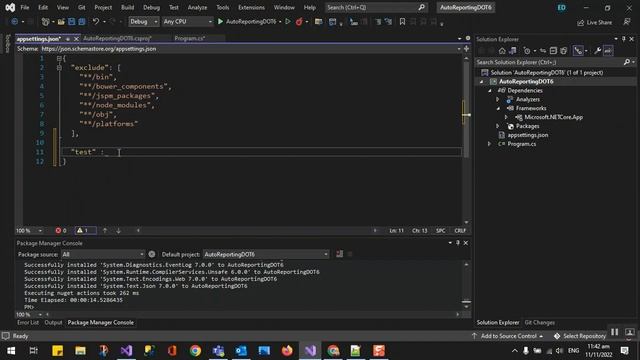The image size is (640, 360).
Task: Click the Save file toolbar icon
Action: [x=71, y=22]
